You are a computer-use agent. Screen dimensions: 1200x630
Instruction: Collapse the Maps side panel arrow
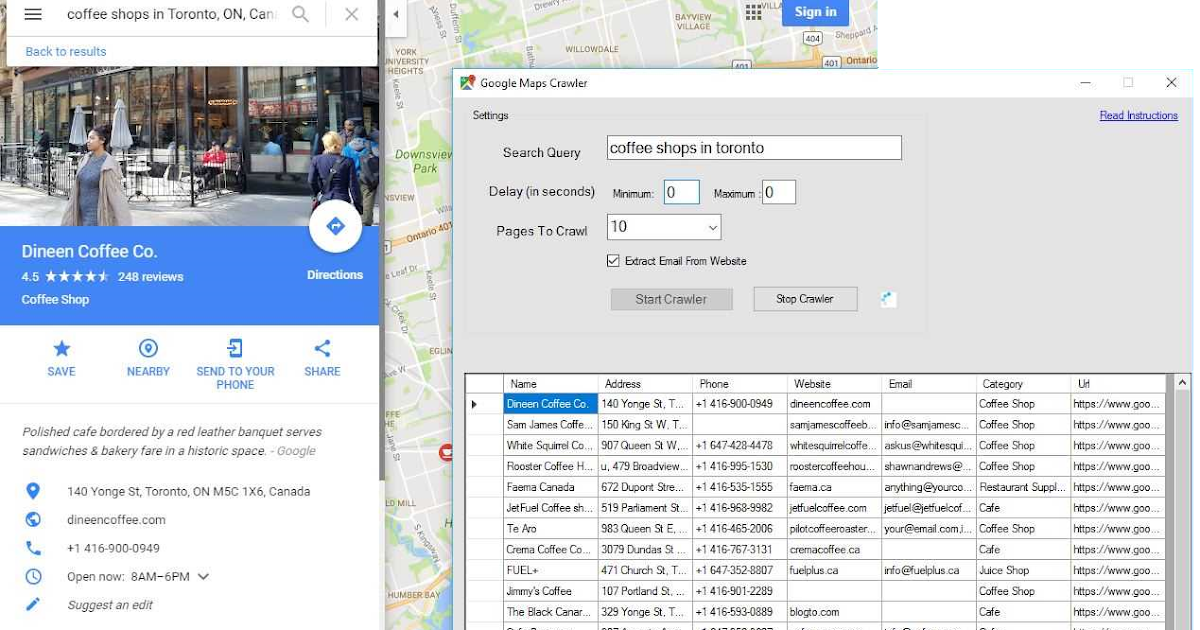pyautogui.click(x=396, y=14)
